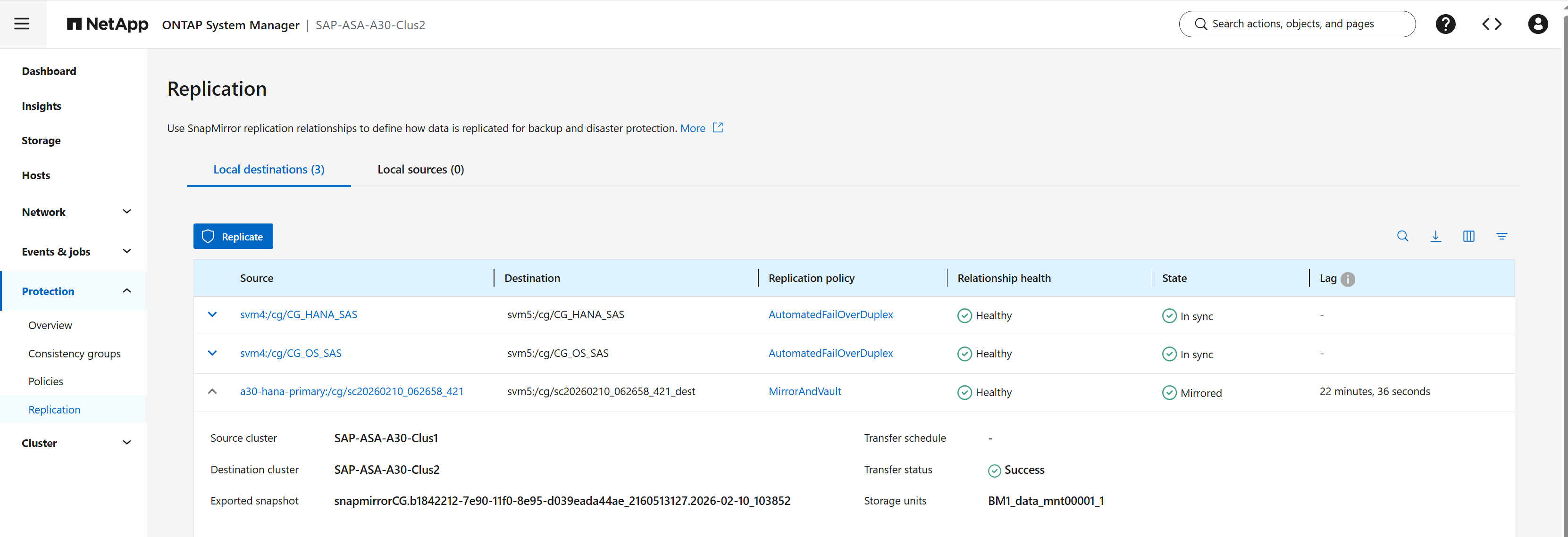Click the State column header
Screen dimensions: 1568x537
pyautogui.click(x=1174, y=278)
